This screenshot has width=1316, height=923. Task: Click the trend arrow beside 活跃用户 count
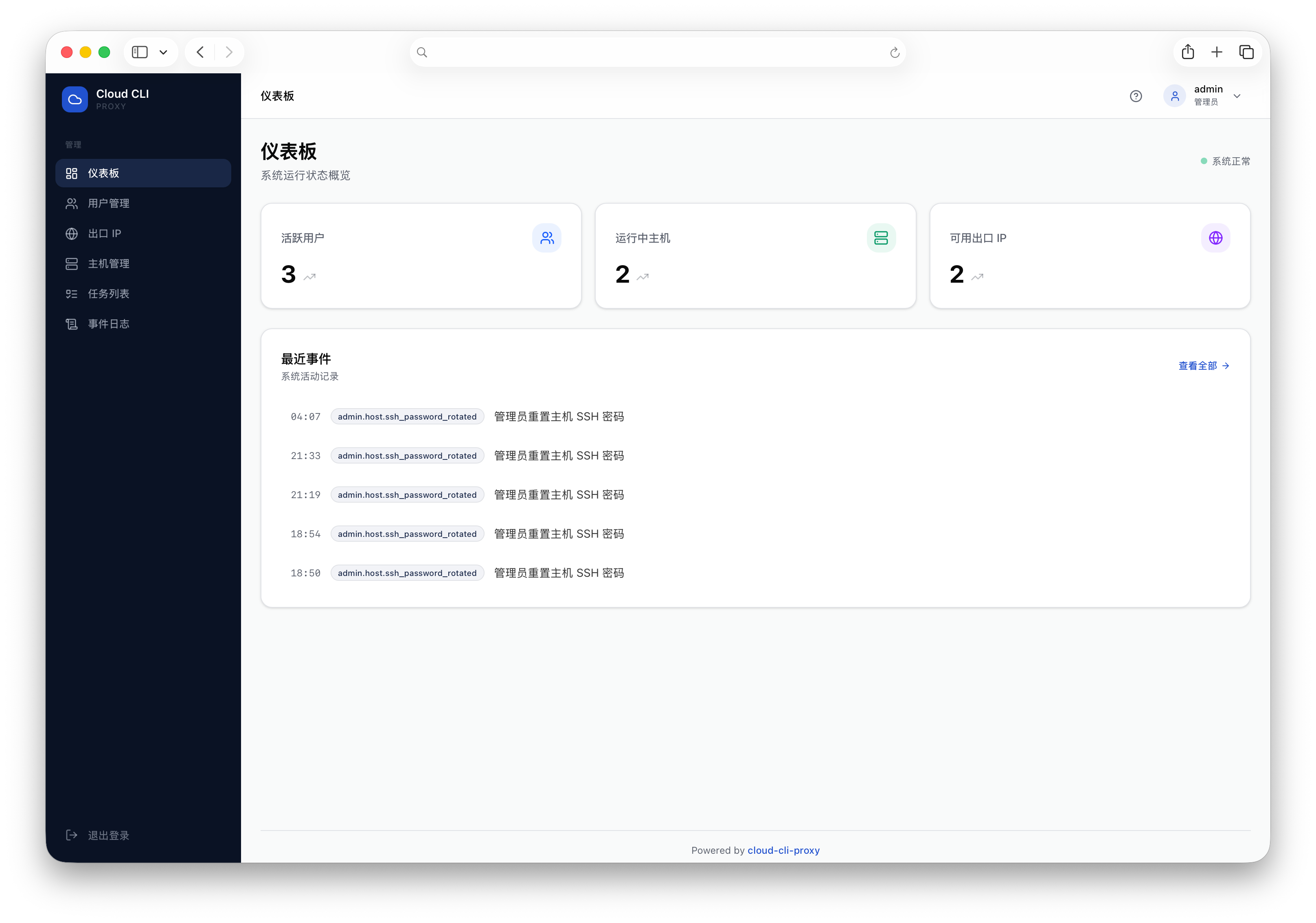(309, 277)
